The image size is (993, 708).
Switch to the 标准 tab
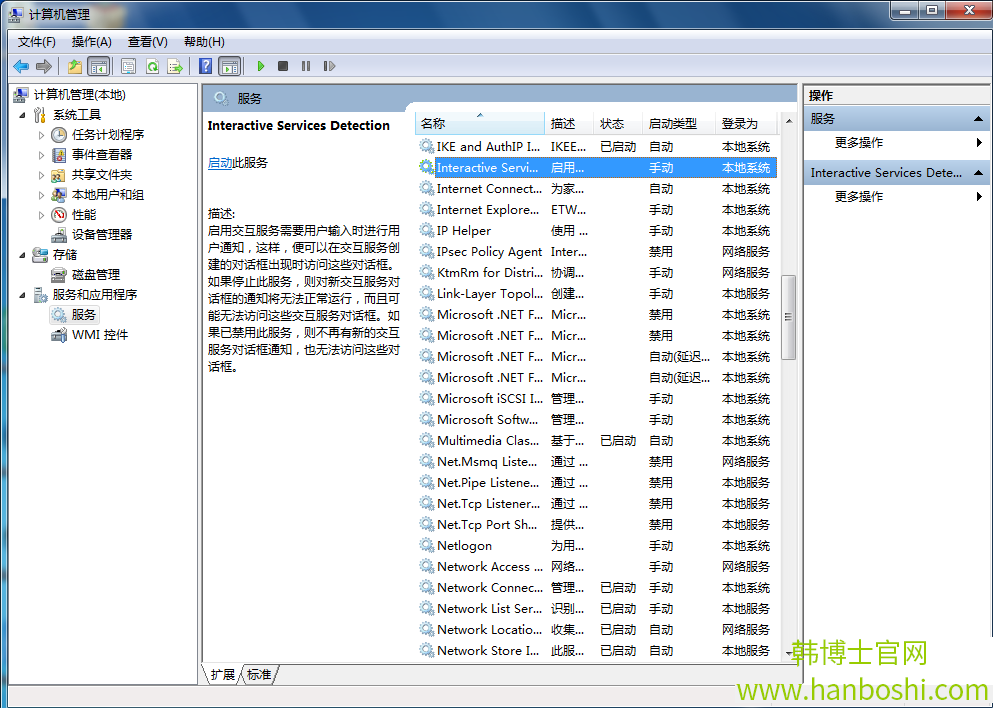258,674
